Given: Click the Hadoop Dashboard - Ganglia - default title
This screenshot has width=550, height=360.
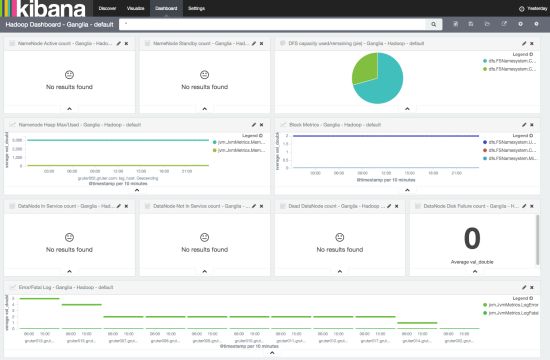Looking at the screenshot, I should [59, 25].
